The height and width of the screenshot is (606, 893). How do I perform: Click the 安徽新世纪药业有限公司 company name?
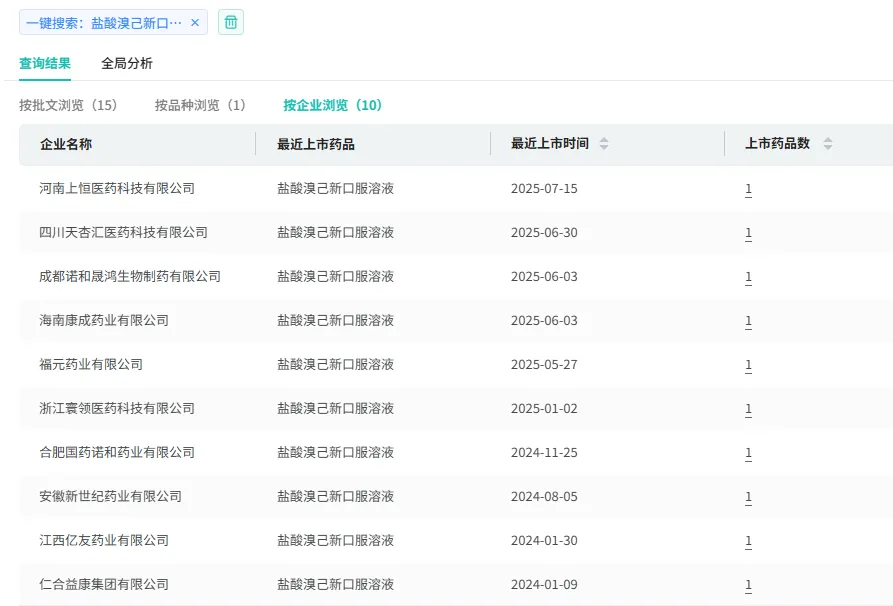[x=111, y=496]
